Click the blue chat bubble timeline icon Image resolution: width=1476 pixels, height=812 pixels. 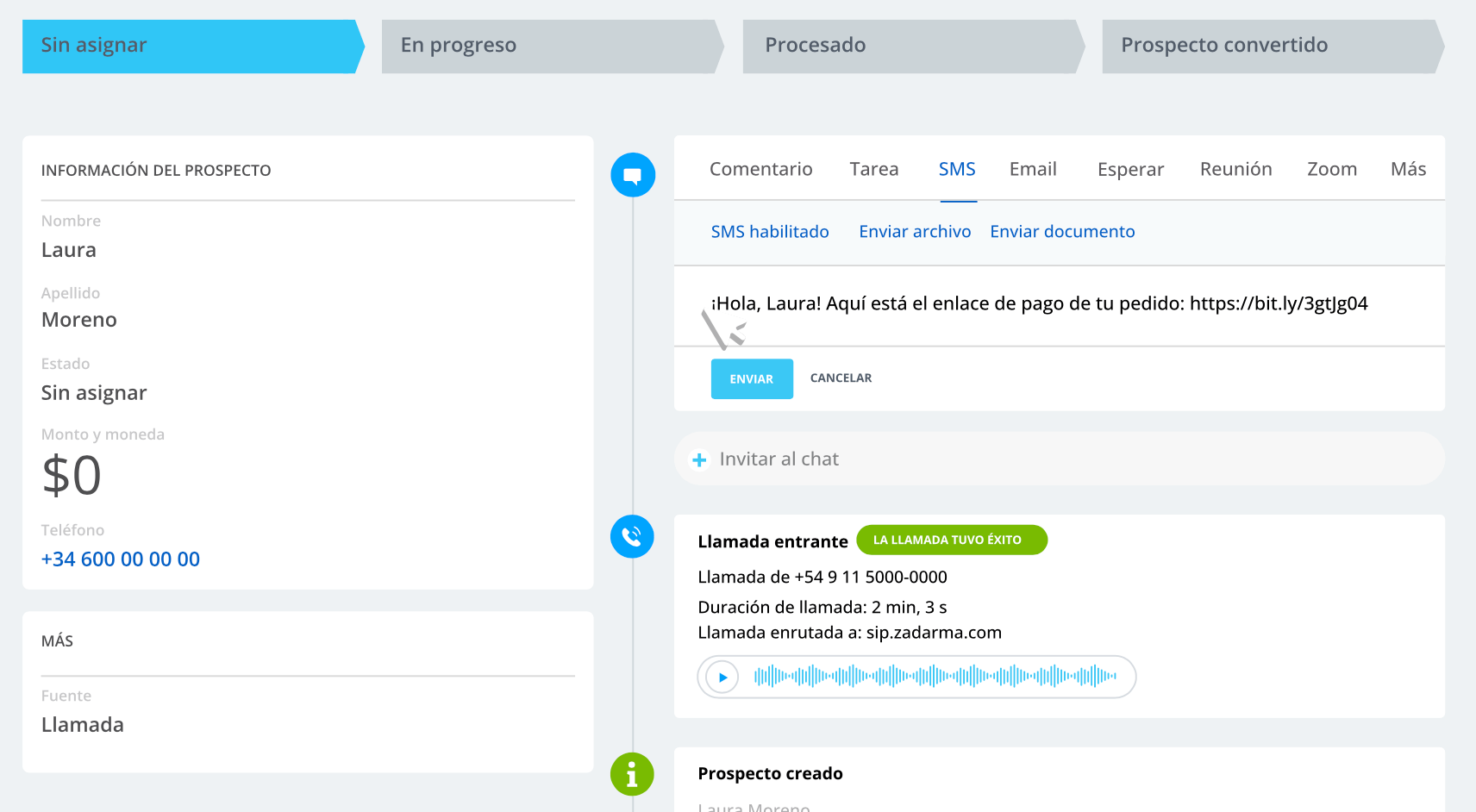633,174
